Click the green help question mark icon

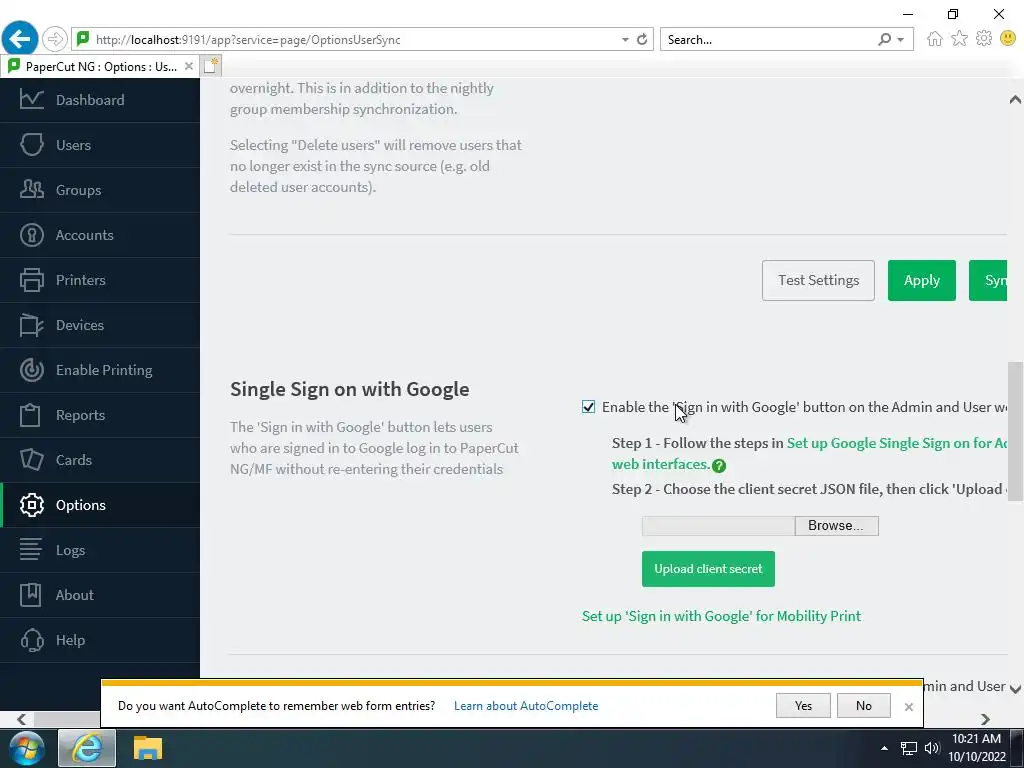click(719, 466)
